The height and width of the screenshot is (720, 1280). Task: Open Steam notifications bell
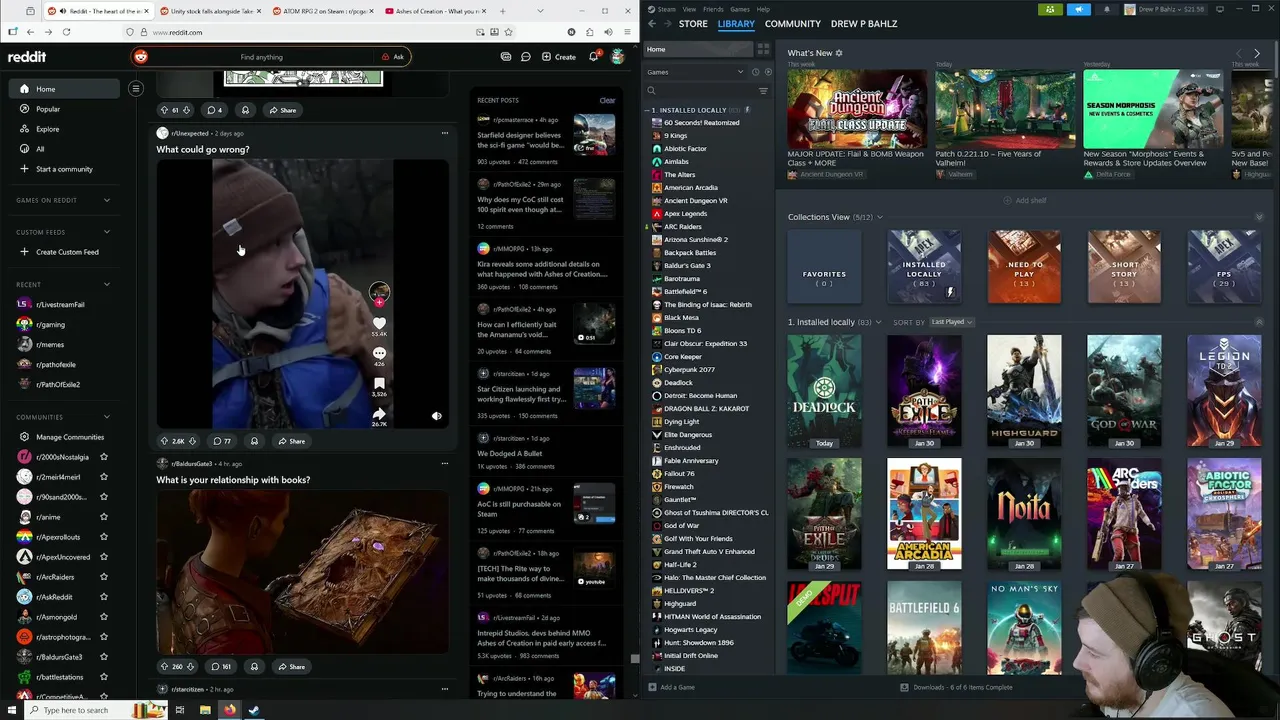pos(1107,9)
